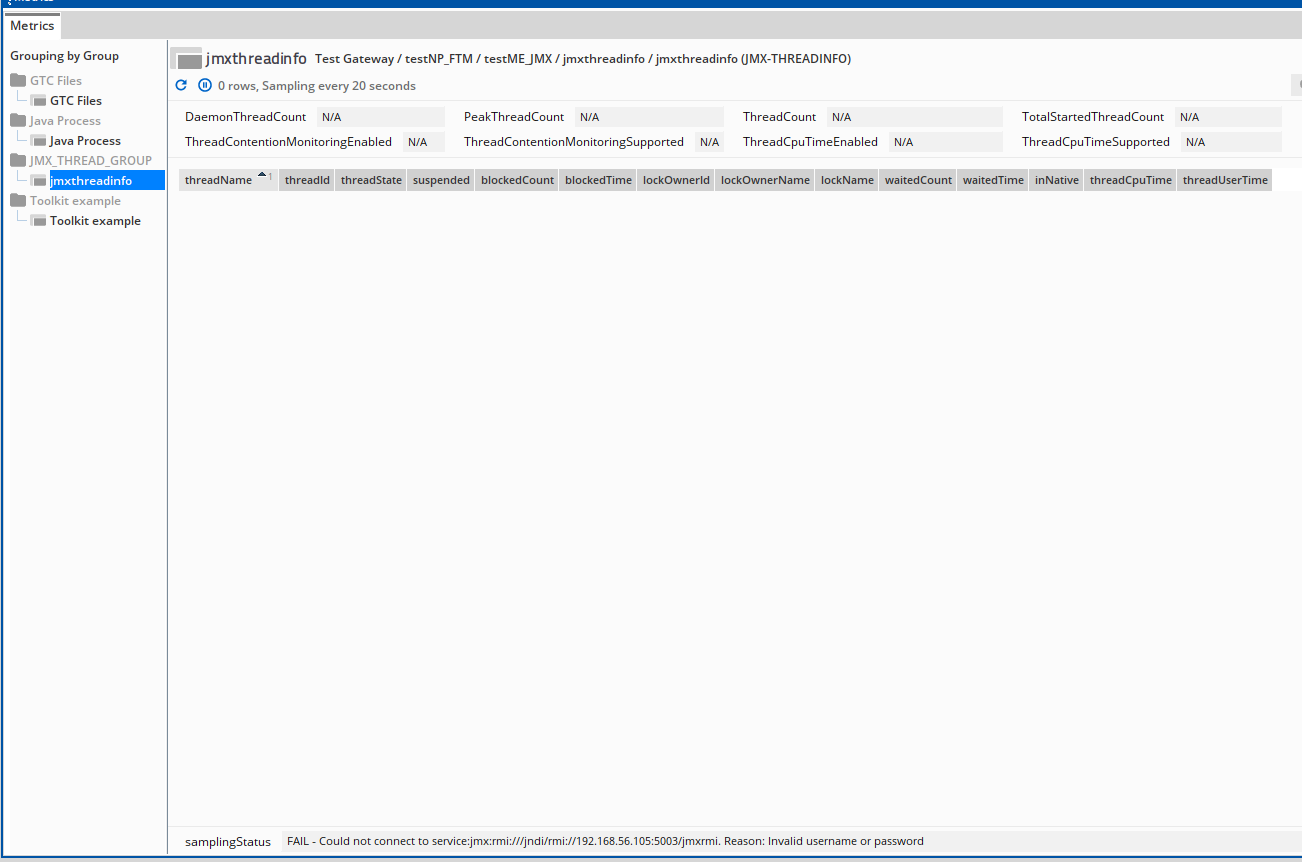This screenshot has width=1302, height=862.
Task: Sort by blockedTime column header
Action: coord(598,180)
